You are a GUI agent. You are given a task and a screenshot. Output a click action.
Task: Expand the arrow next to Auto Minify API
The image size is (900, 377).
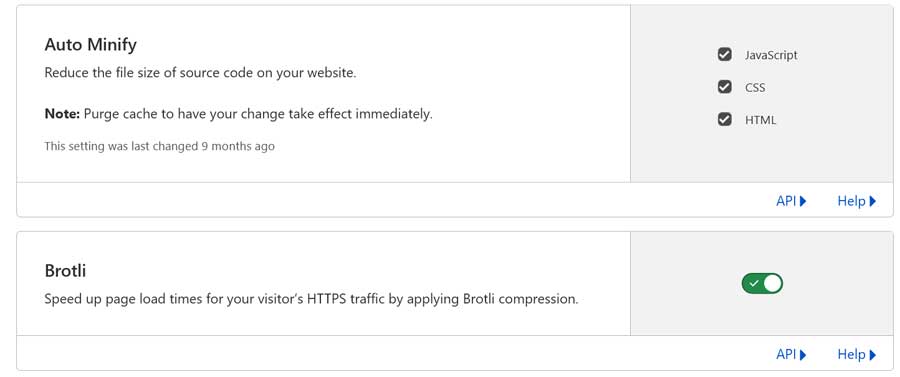(x=803, y=201)
